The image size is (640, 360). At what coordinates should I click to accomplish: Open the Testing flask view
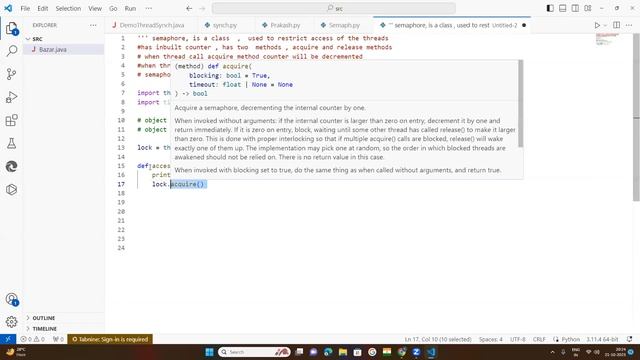[x=11, y=143]
